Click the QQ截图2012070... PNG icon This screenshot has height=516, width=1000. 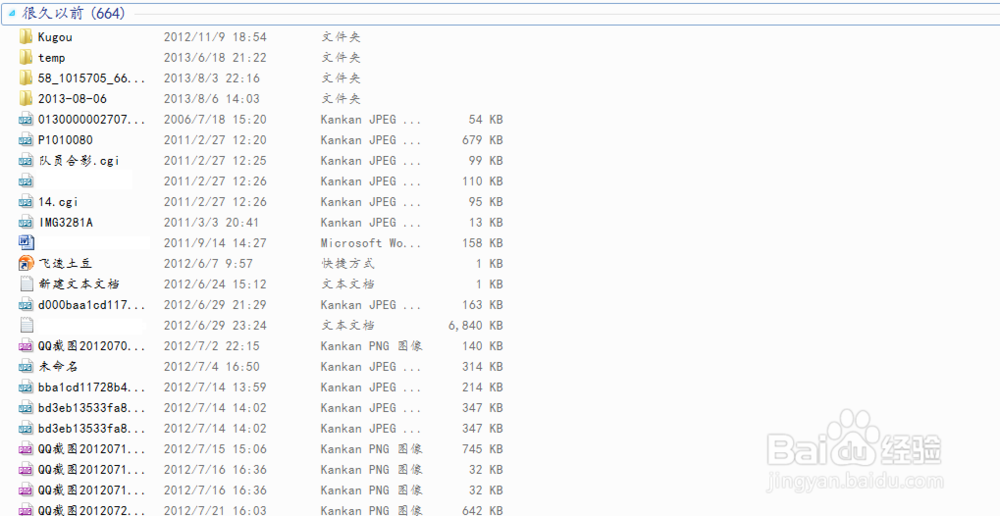pyautogui.click(x=26, y=346)
